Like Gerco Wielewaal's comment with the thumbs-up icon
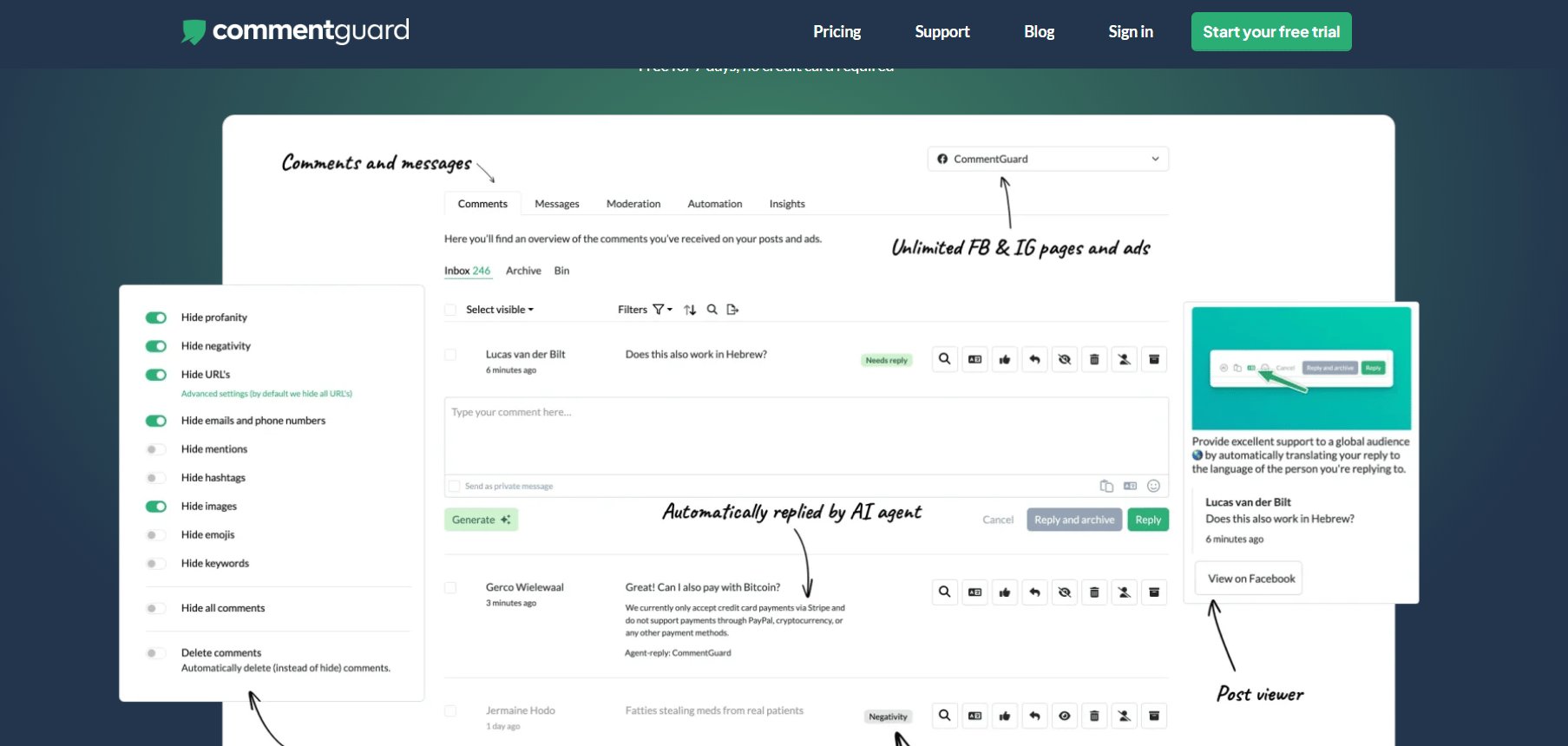The image size is (1568, 746). click(1005, 592)
